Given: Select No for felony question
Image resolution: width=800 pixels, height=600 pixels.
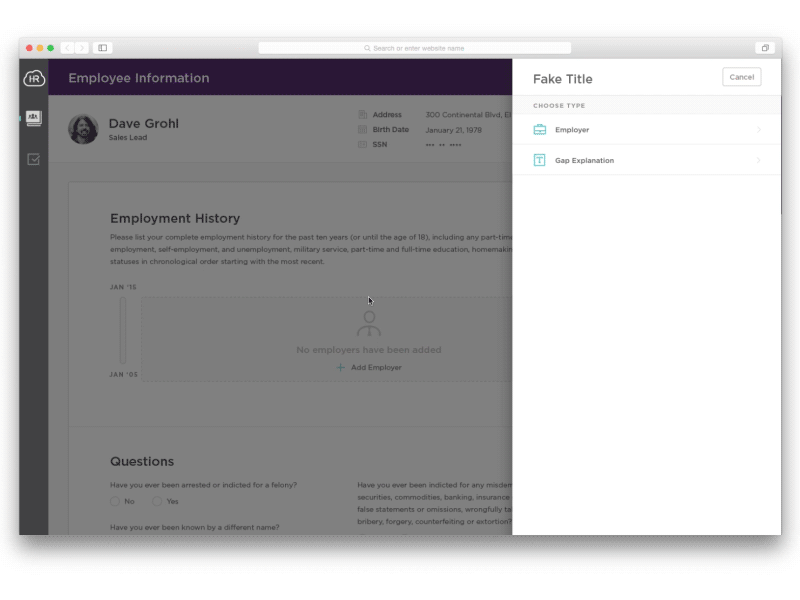Looking at the screenshot, I should click(x=115, y=501).
